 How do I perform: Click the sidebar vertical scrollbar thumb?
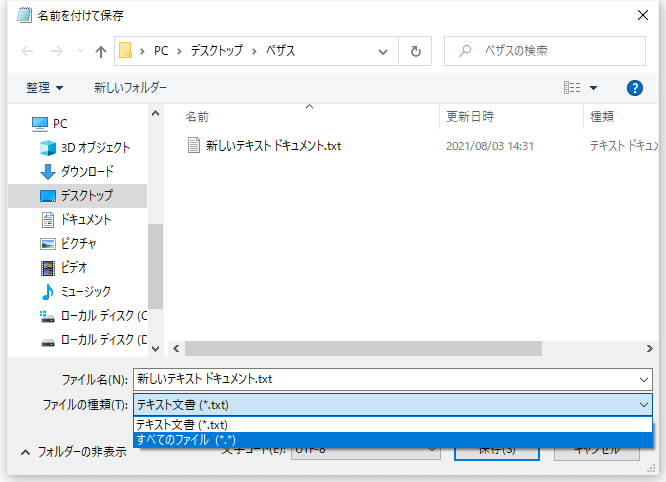click(x=155, y=266)
